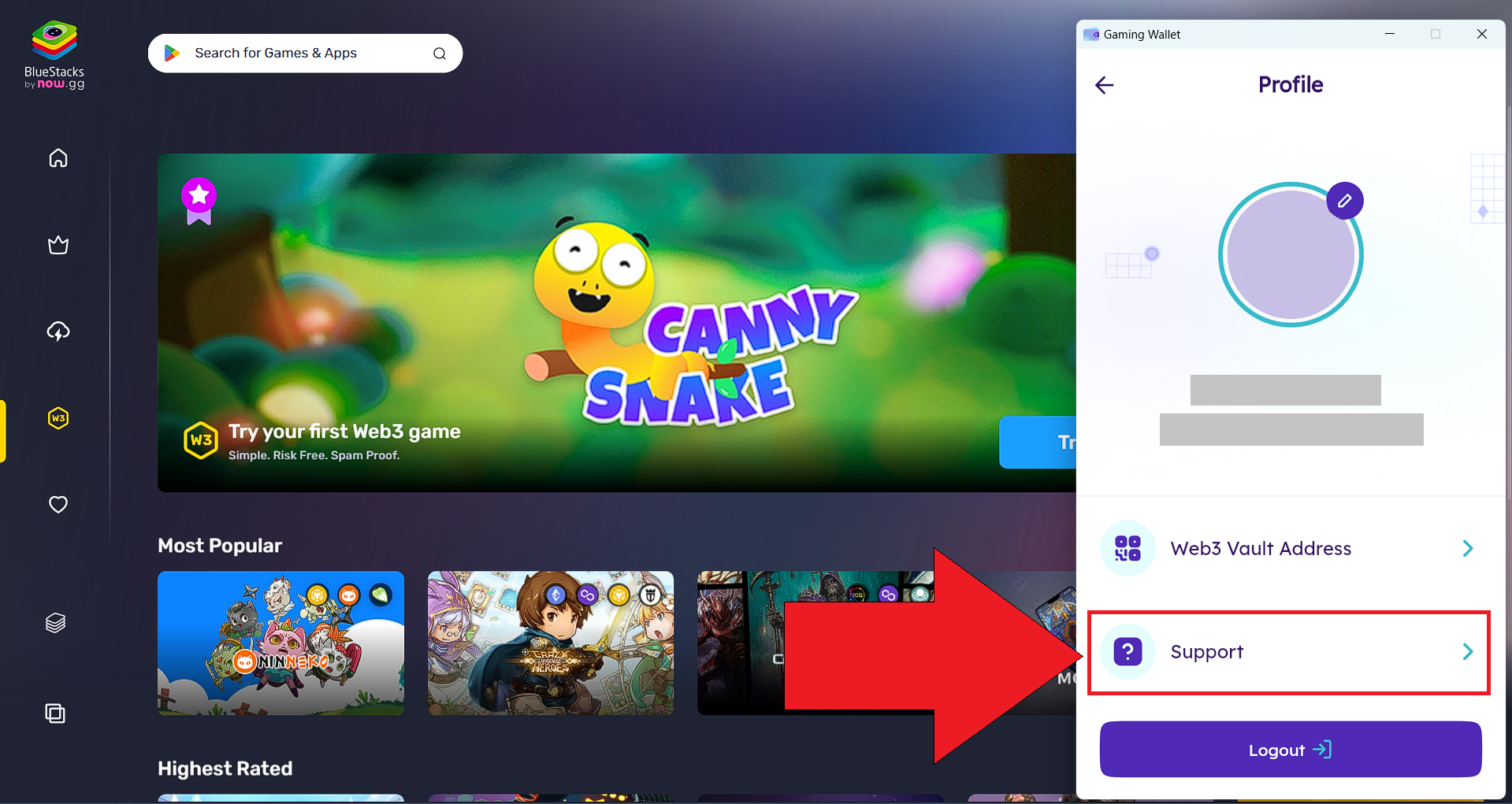Click the Google Play icon in search bar
Viewport: 1512px width, 804px height.
click(x=172, y=53)
